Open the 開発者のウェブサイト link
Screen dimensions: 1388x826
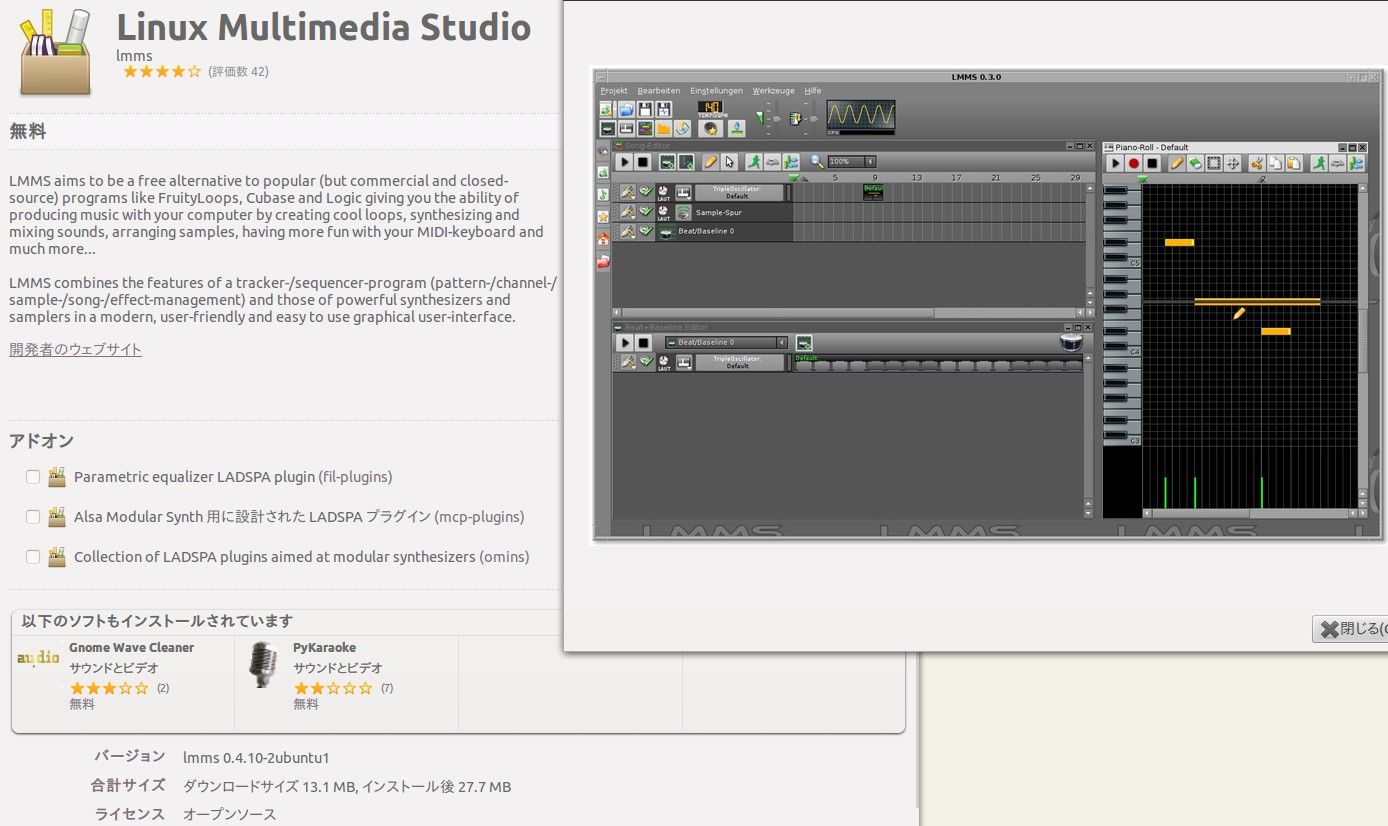(x=75, y=349)
